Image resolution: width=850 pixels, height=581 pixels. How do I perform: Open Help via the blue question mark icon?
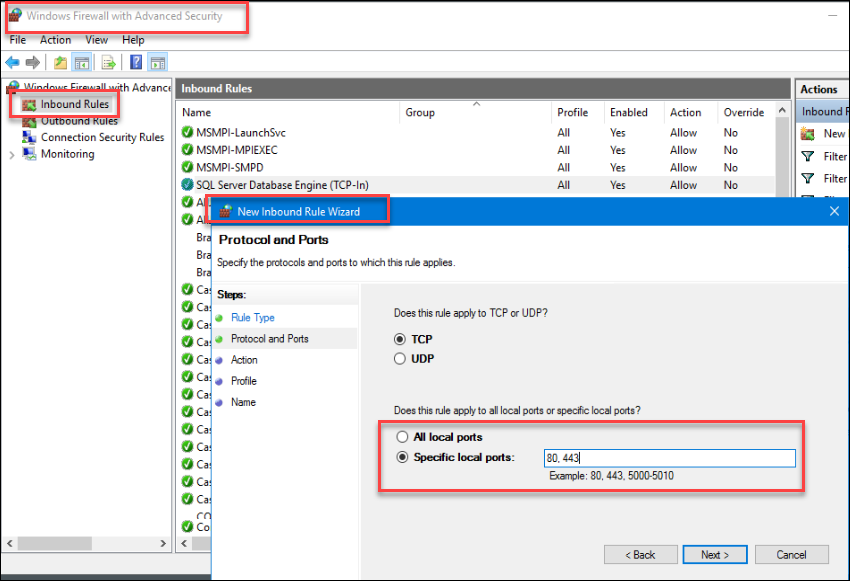pyautogui.click(x=136, y=63)
